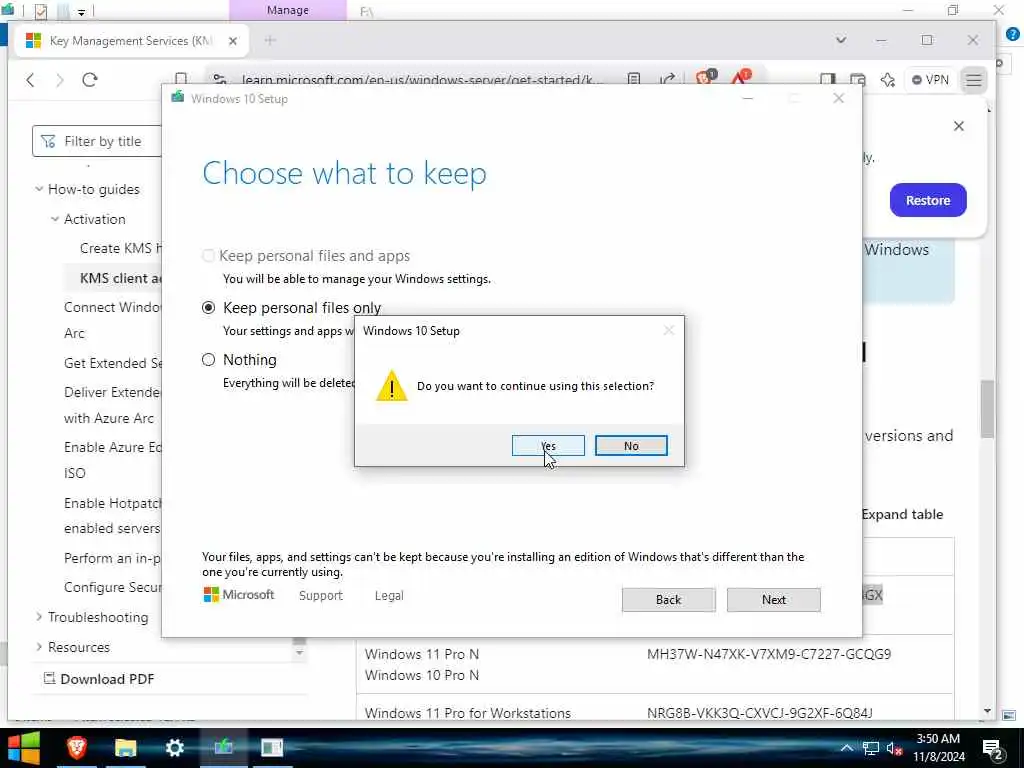Open the KMS client activation item

120,278
